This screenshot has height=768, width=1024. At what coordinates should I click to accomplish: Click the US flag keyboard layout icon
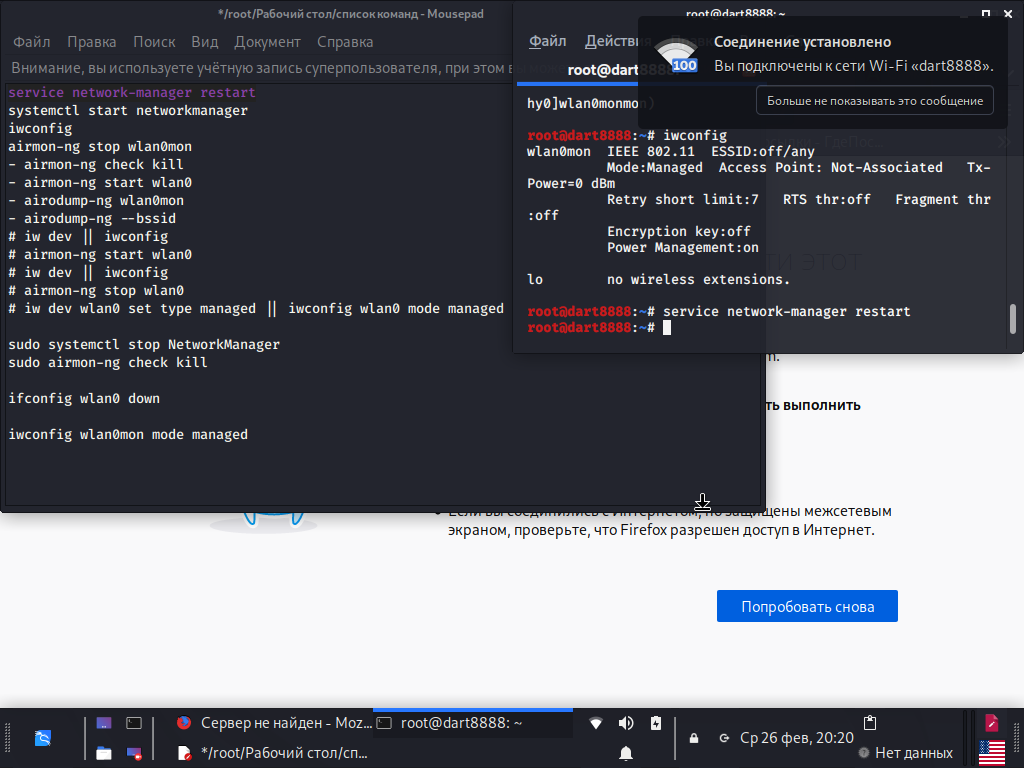[992, 753]
